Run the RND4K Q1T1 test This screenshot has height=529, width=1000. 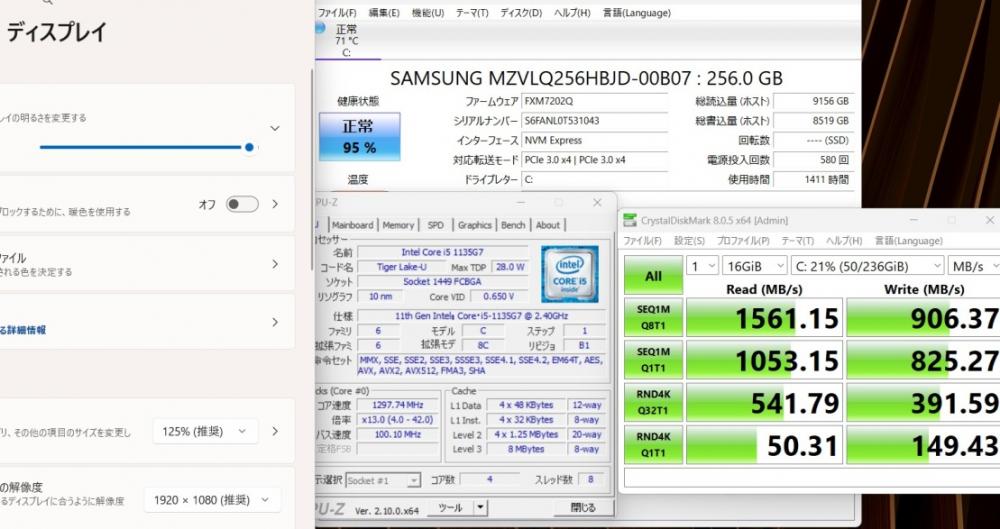pyautogui.click(x=653, y=445)
